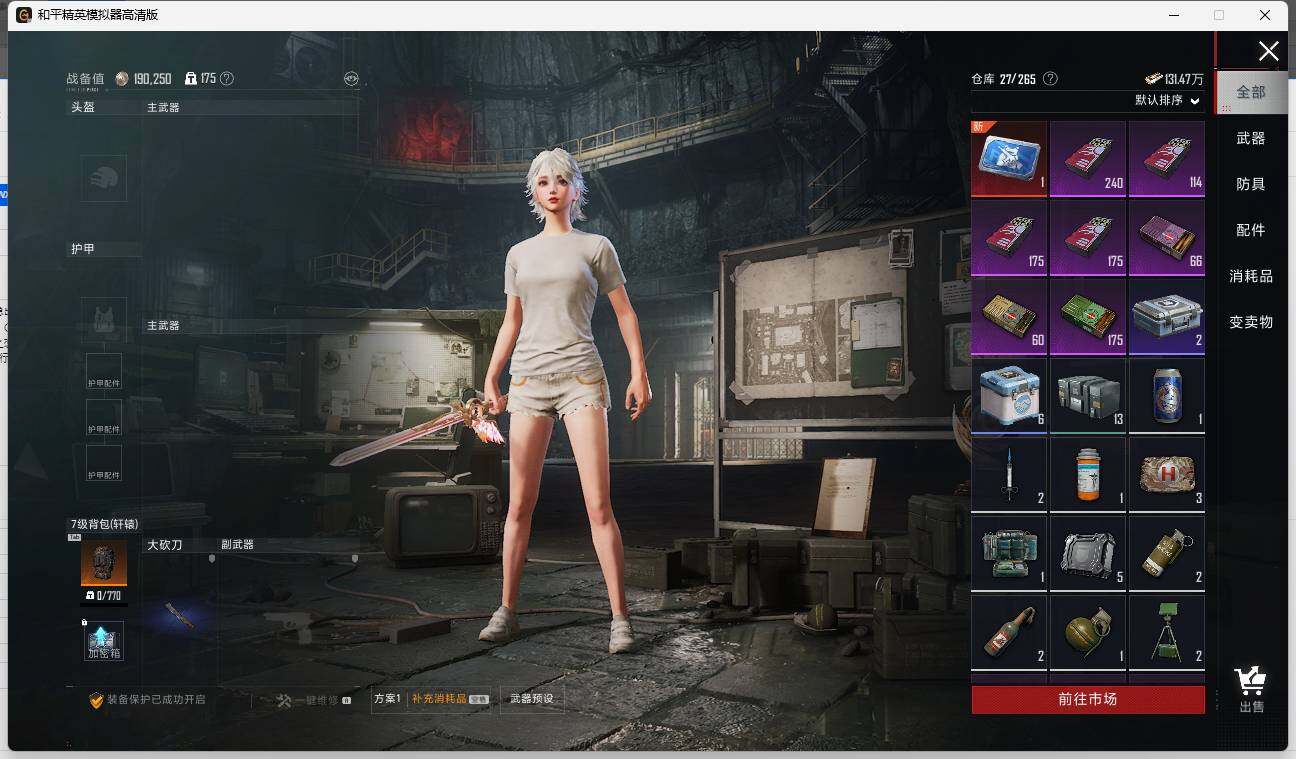
Task: Select the dark crate with quantity 13
Action: tap(1088, 395)
